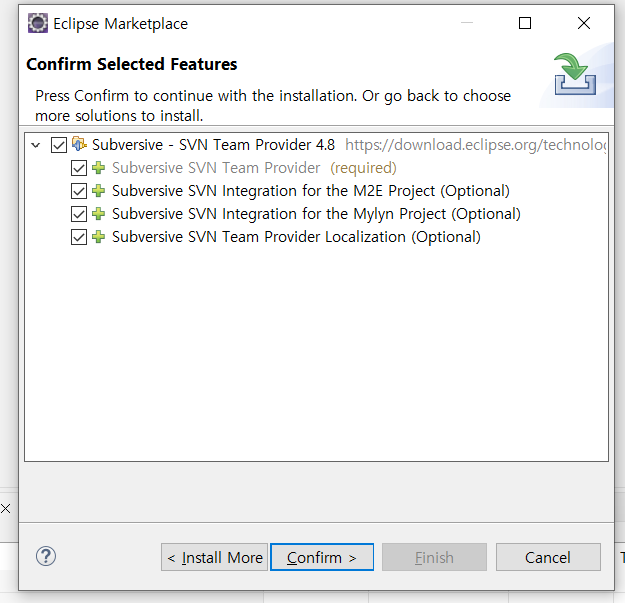Open help with the question mark icon
The width and height of the screenshot is (625, 603).
click(x=46, y=556)
